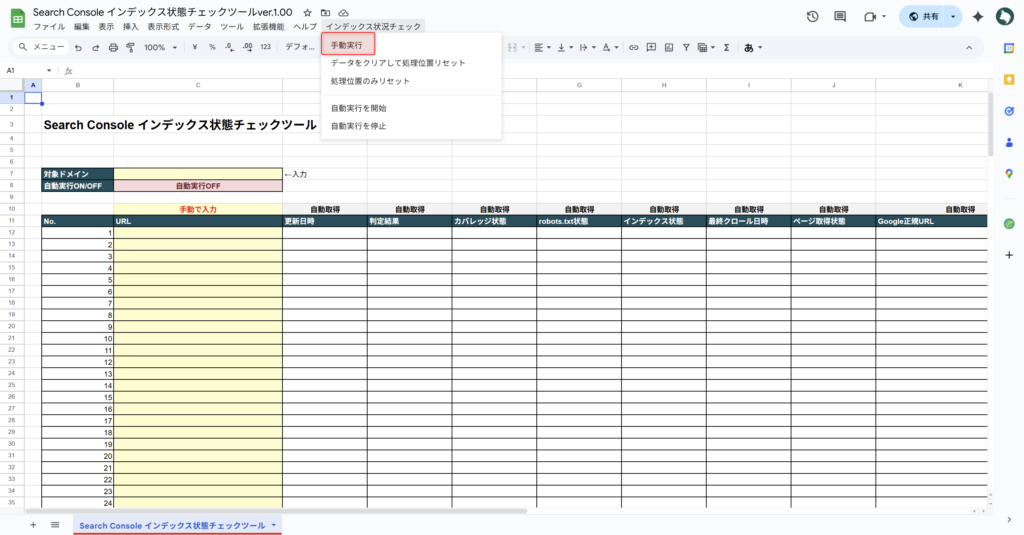1024x535 pixels.
Task: Star this spreadsheet document
Action: [x=307, y=12]
